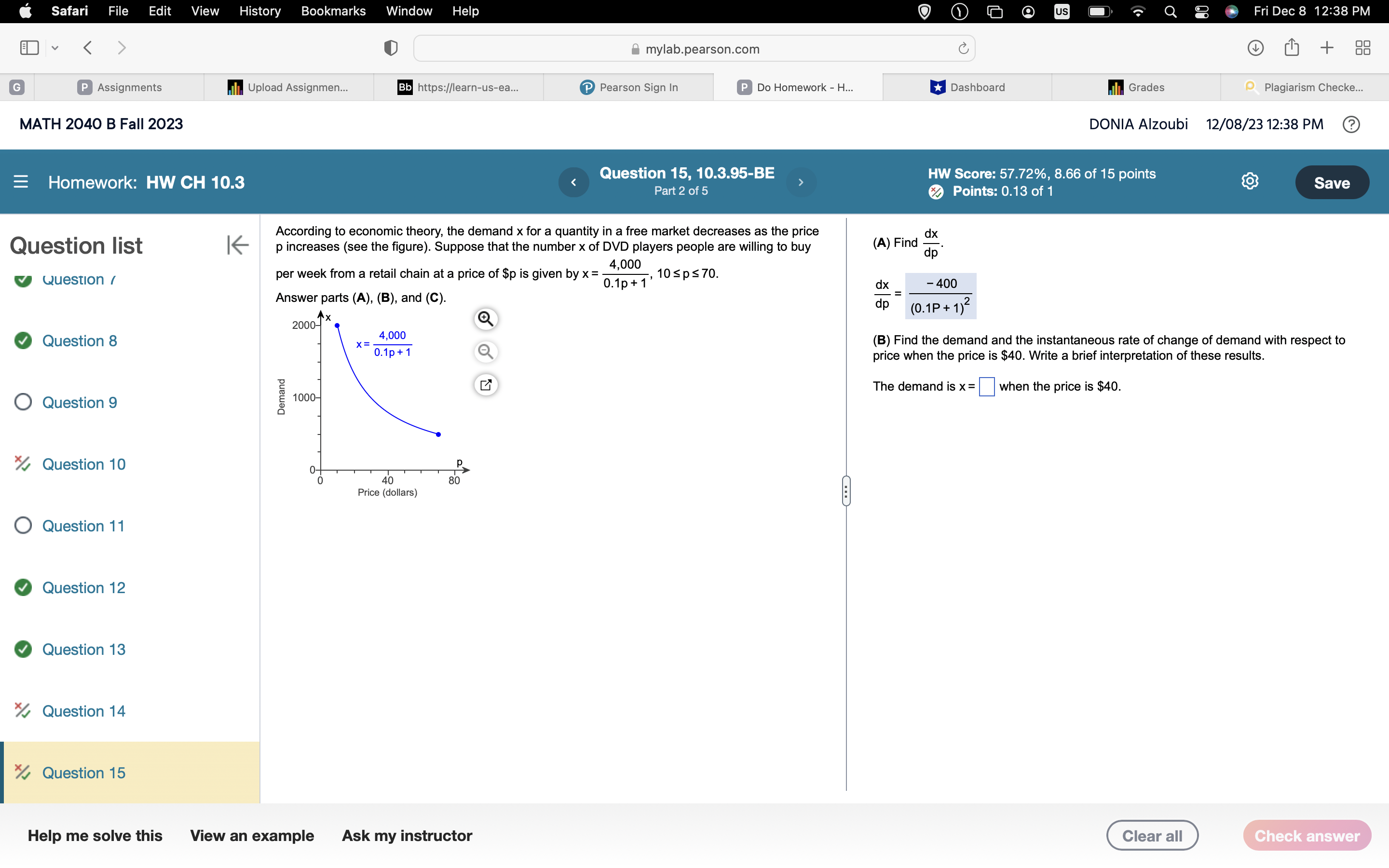
Task: Collapse the Question list panel
Action: coord(237,245)
